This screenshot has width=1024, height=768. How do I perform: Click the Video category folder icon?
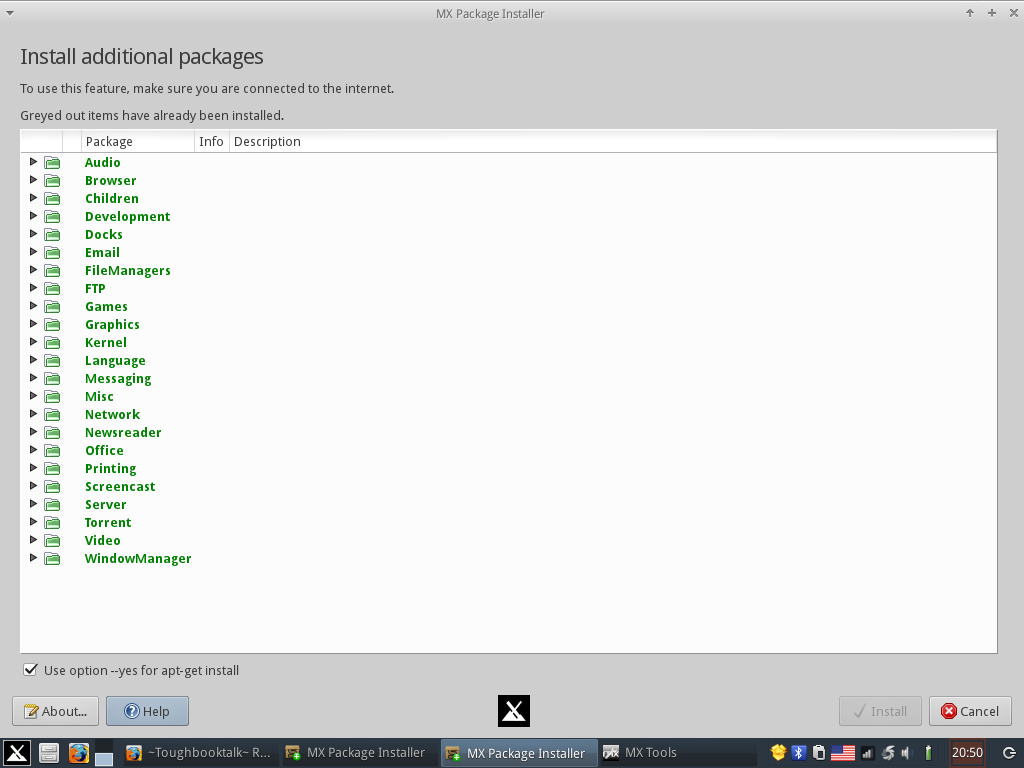[52, 541]
